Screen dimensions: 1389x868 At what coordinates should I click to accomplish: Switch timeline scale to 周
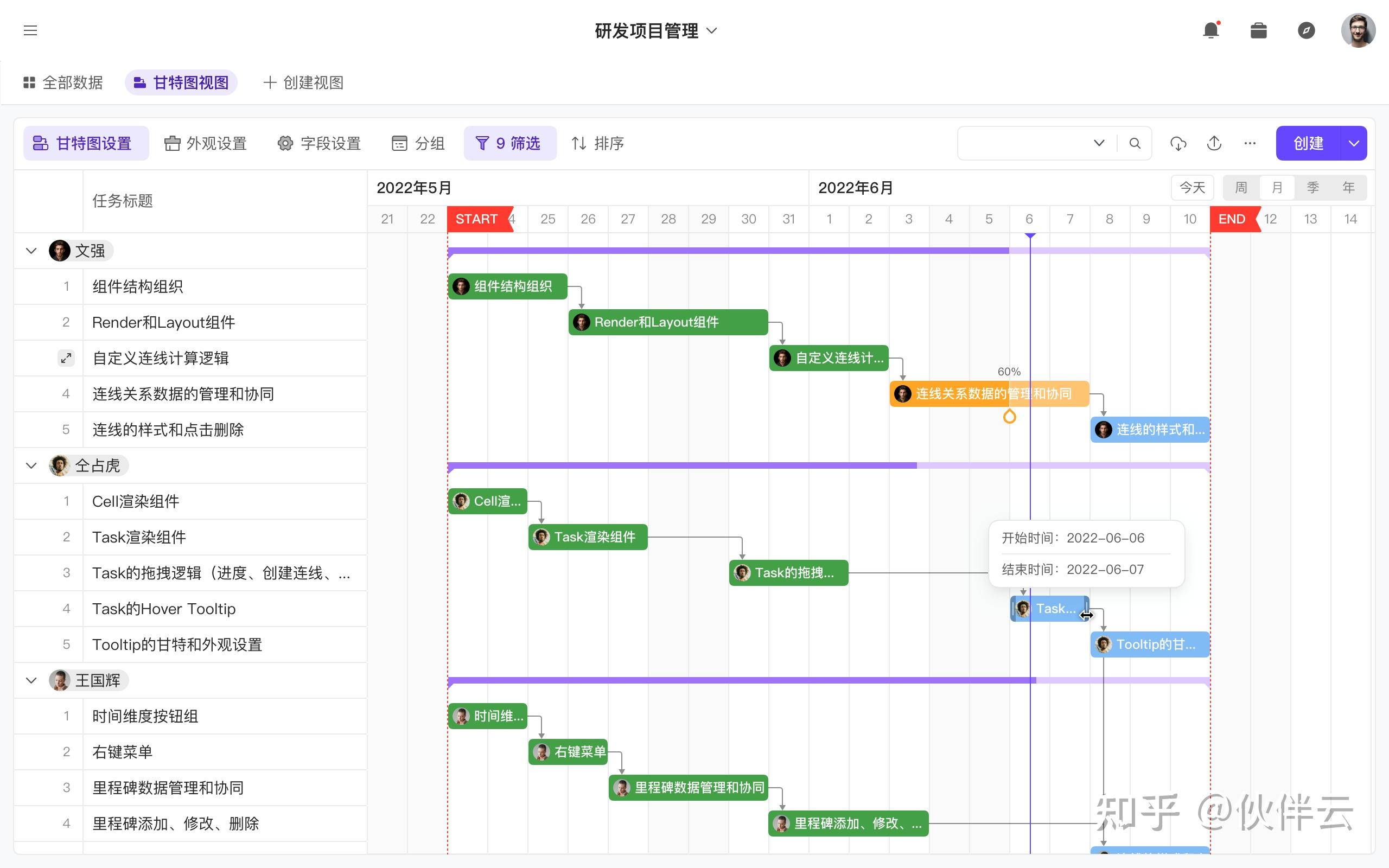click(x=1241, y=188)
